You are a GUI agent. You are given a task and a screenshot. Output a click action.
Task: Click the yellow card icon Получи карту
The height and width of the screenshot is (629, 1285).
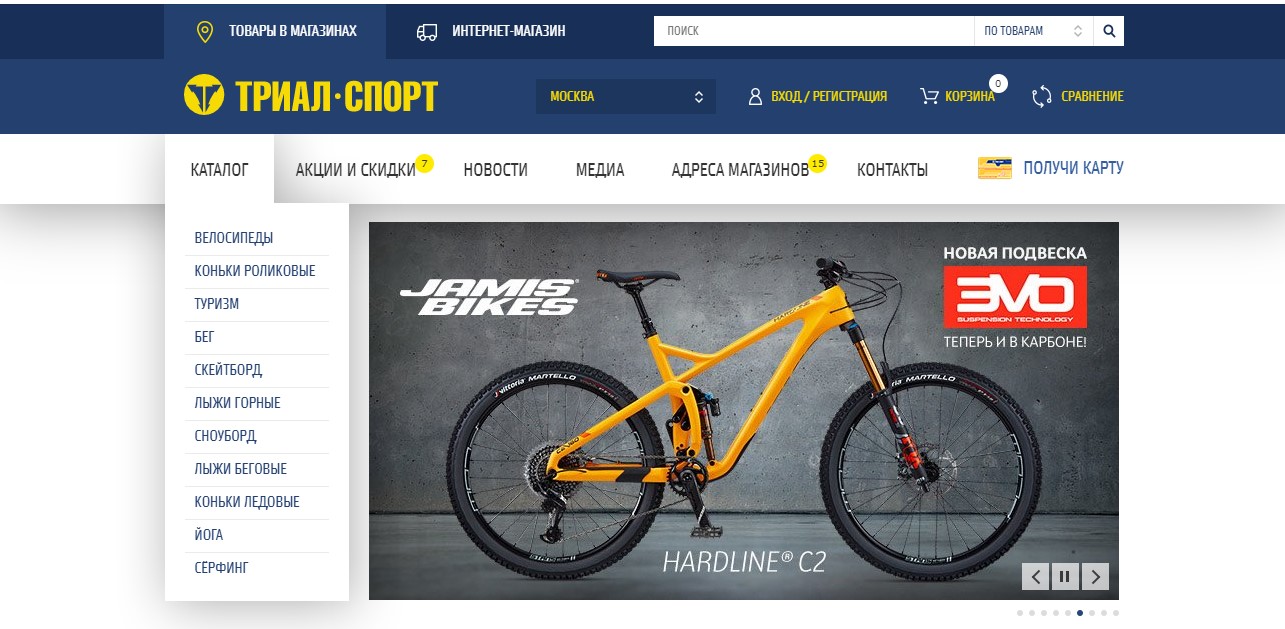995,168
